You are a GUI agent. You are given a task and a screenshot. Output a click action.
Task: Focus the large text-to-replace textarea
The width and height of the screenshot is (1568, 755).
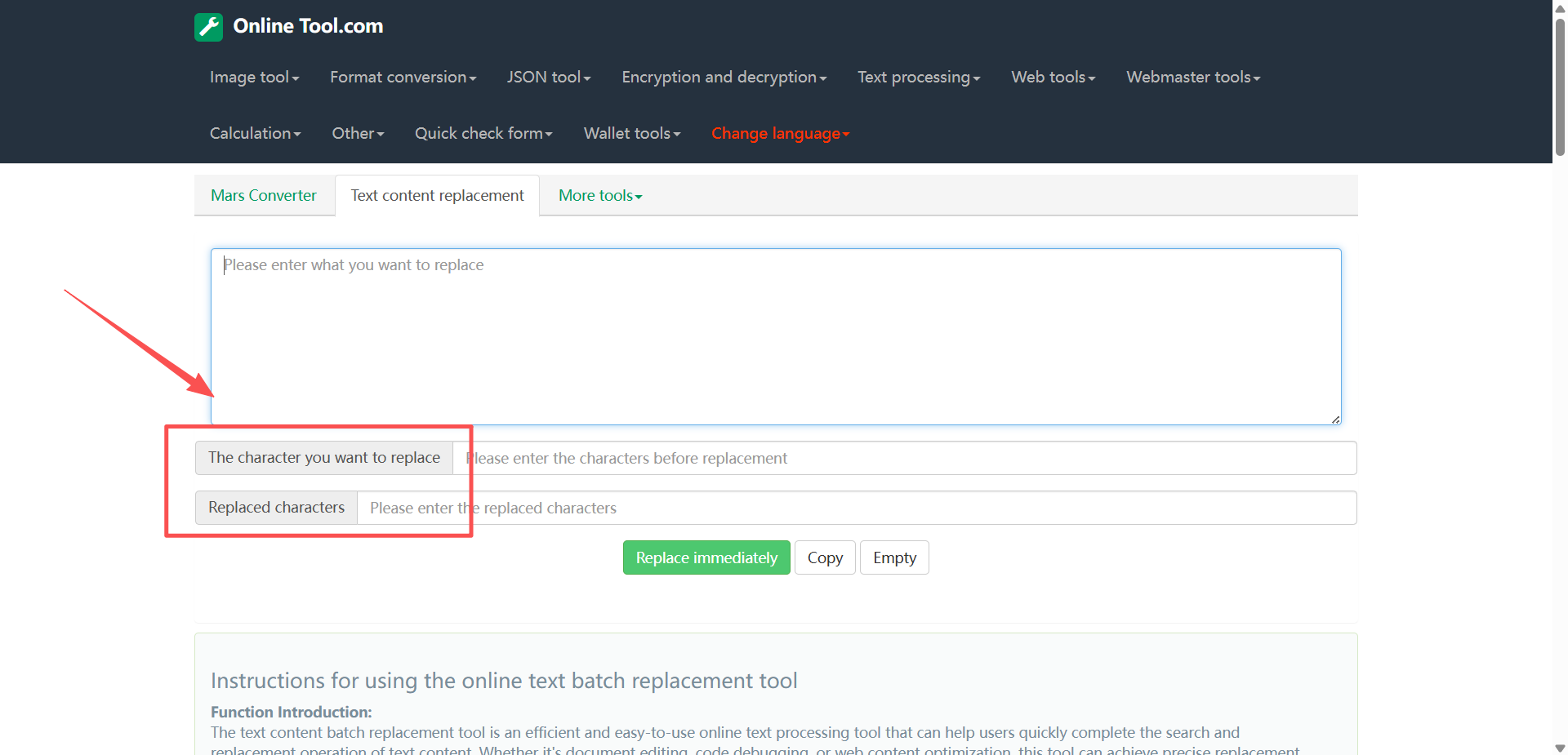(x=776, y=336)
